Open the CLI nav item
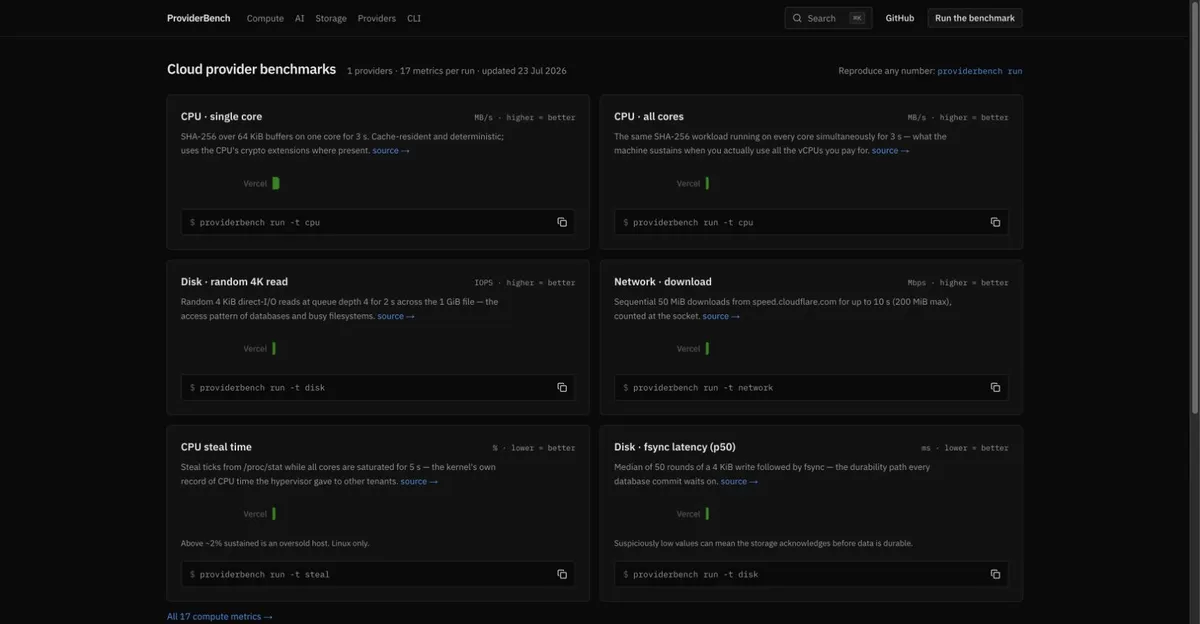1200x624 pixels. (x=414, y=18)
